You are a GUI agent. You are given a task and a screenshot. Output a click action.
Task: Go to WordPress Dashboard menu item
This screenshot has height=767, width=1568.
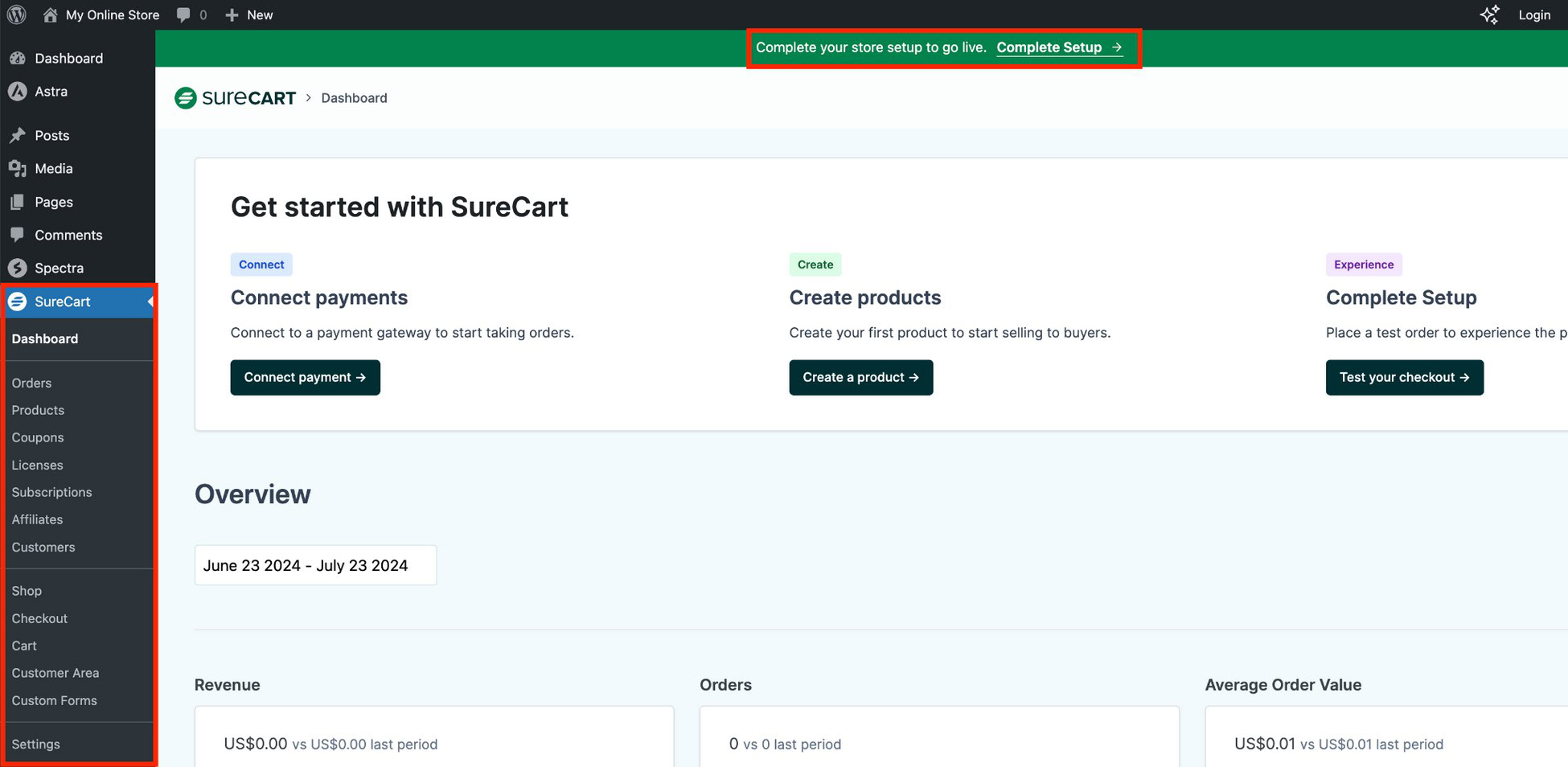click(x=68, y=58)
